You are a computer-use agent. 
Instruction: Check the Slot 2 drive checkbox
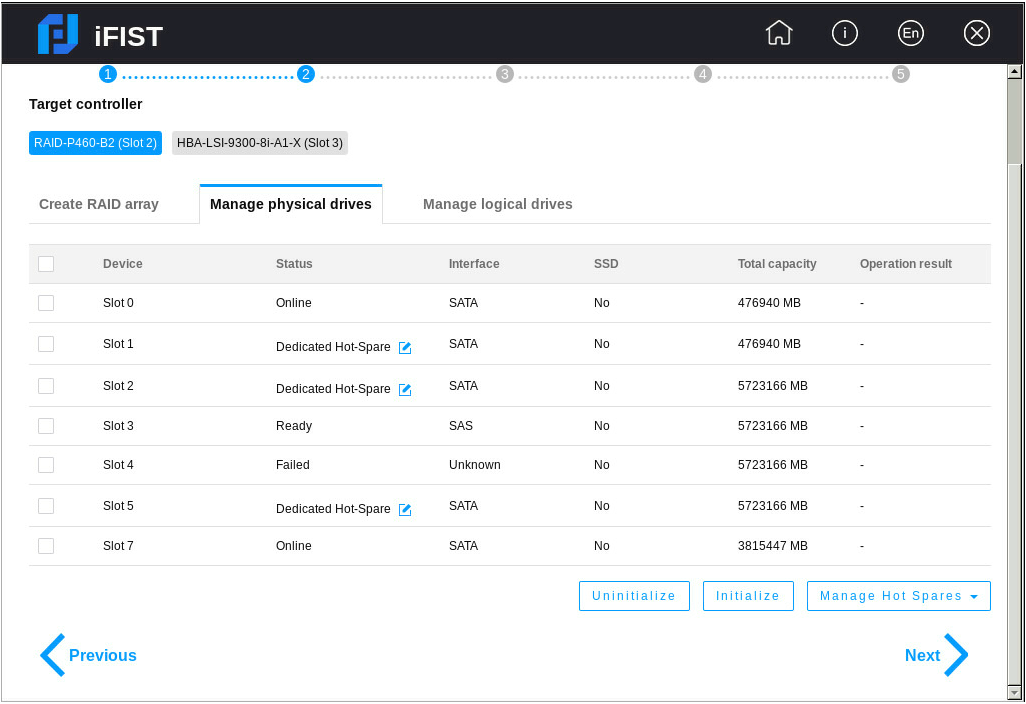click(46, 386)
